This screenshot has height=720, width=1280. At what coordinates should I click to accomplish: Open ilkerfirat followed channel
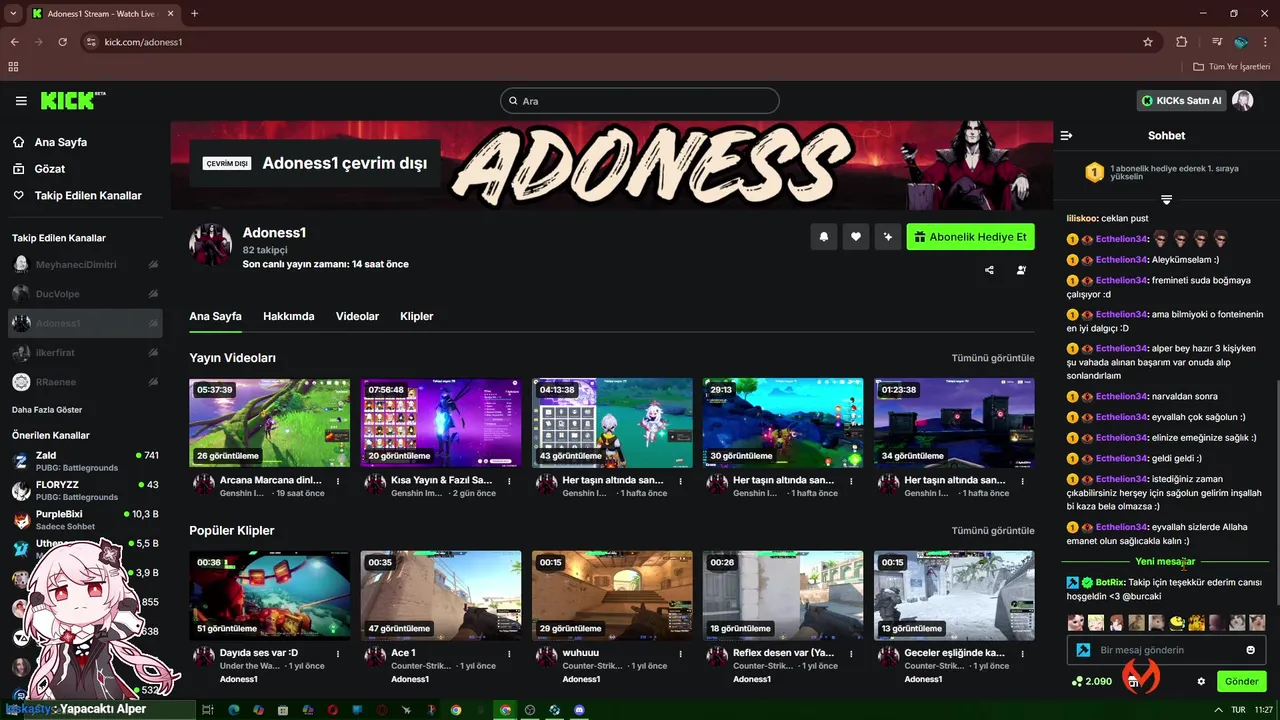coord(85,352)
